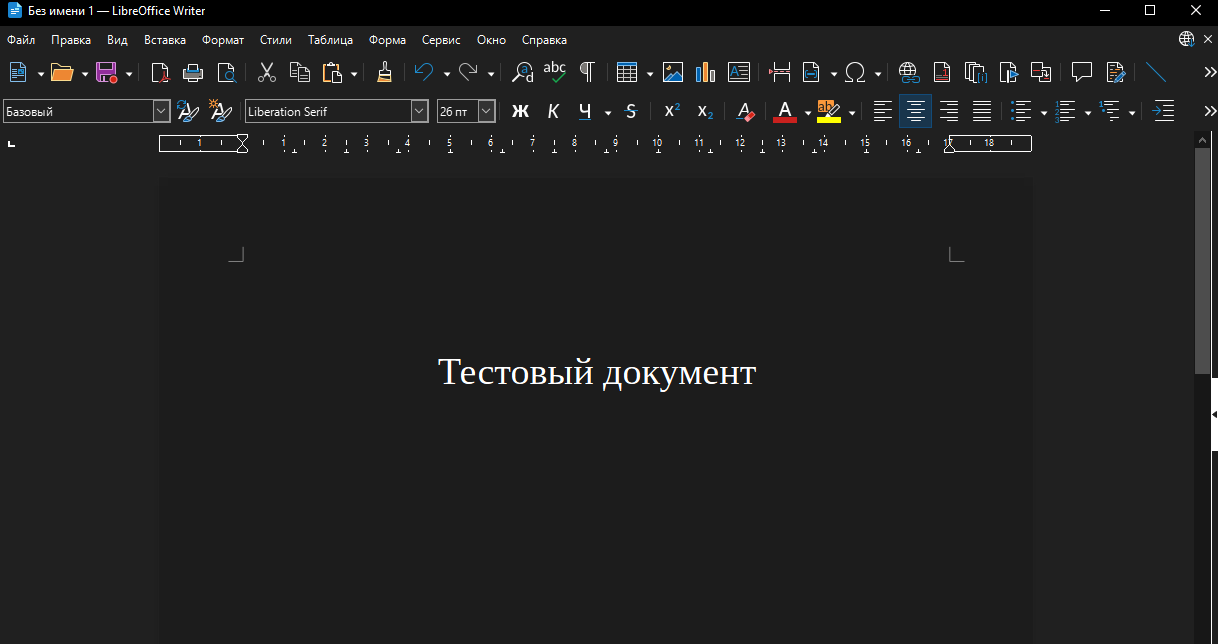Insert an image from the toolbar
The width and height of the screenshot is (1218, 644).
[x=673, y=72]
